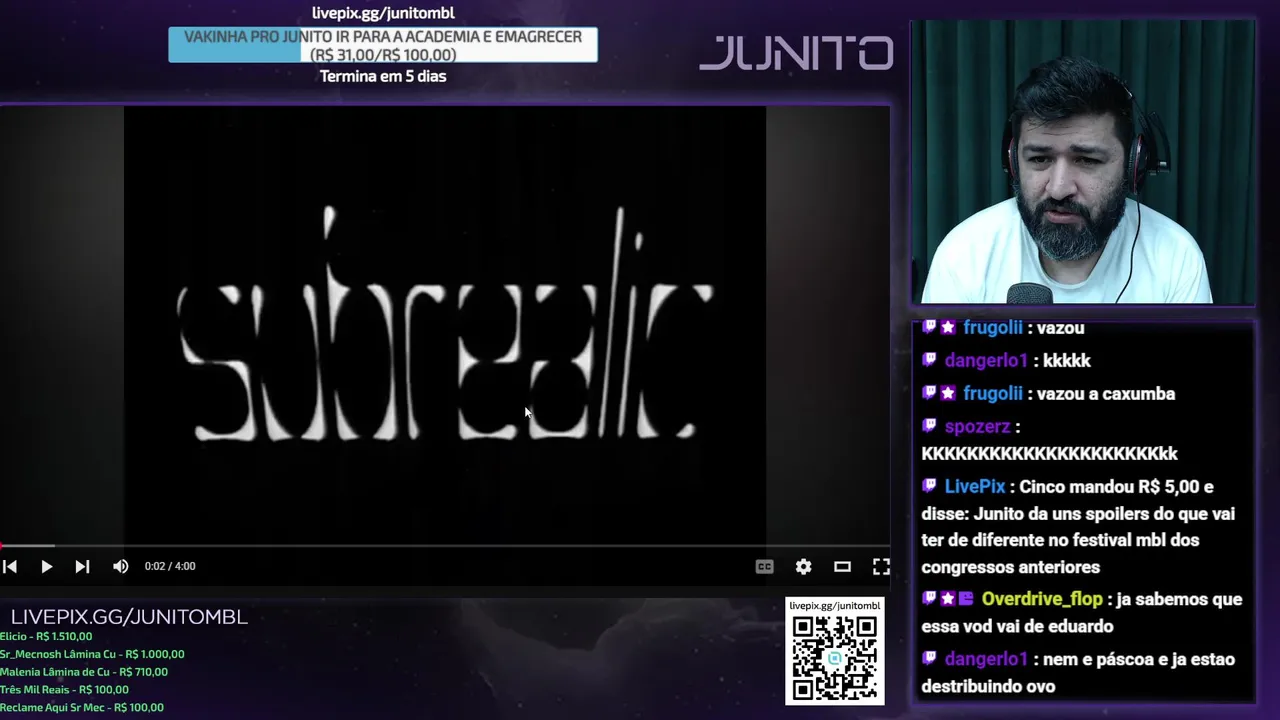1280x720 pixels.
Task: Click dangerlo1 username on páscoa message
Action: (986, 659)
